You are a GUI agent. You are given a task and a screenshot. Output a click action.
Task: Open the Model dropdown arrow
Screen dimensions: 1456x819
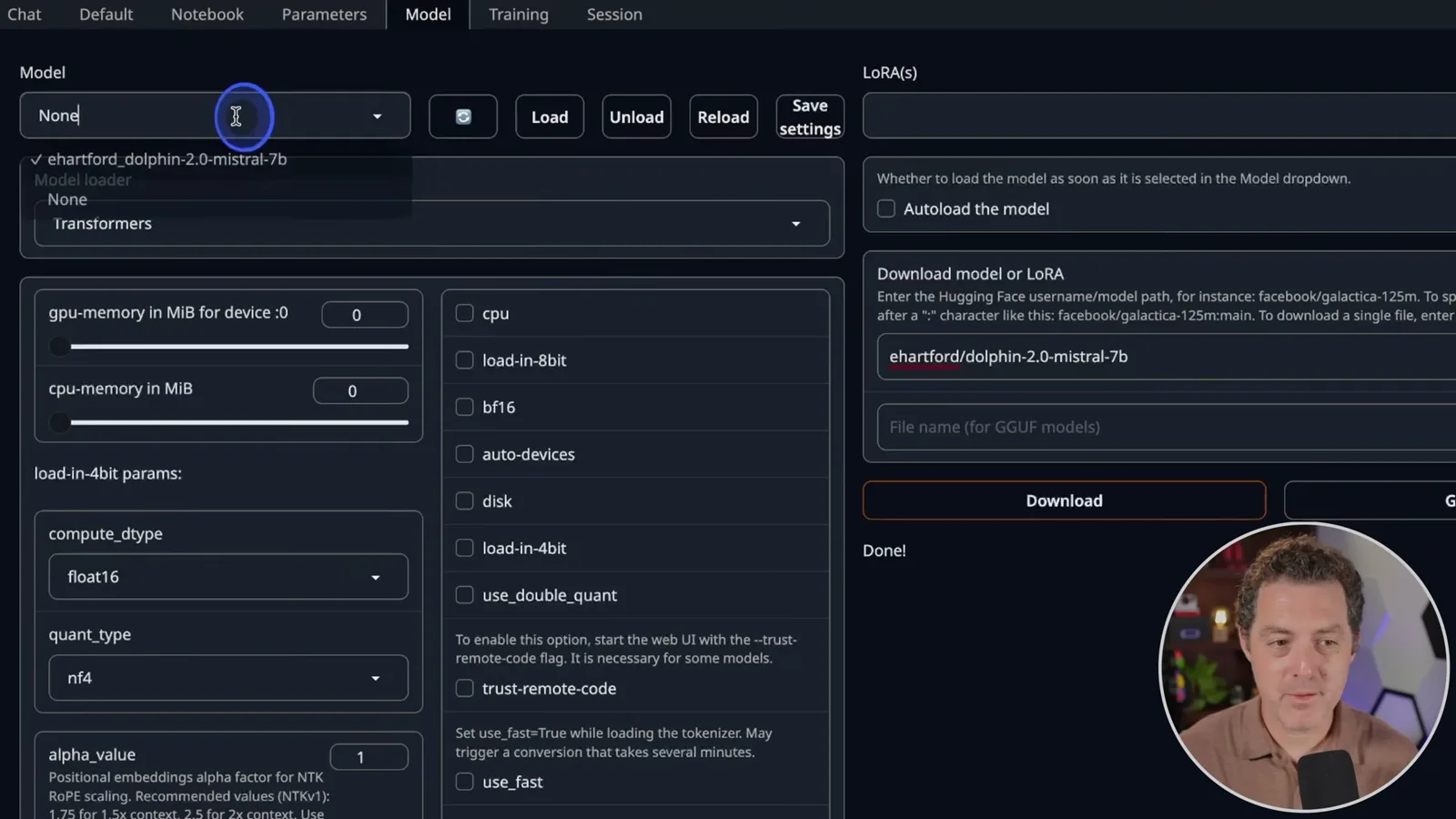click(x=377, y=116)
